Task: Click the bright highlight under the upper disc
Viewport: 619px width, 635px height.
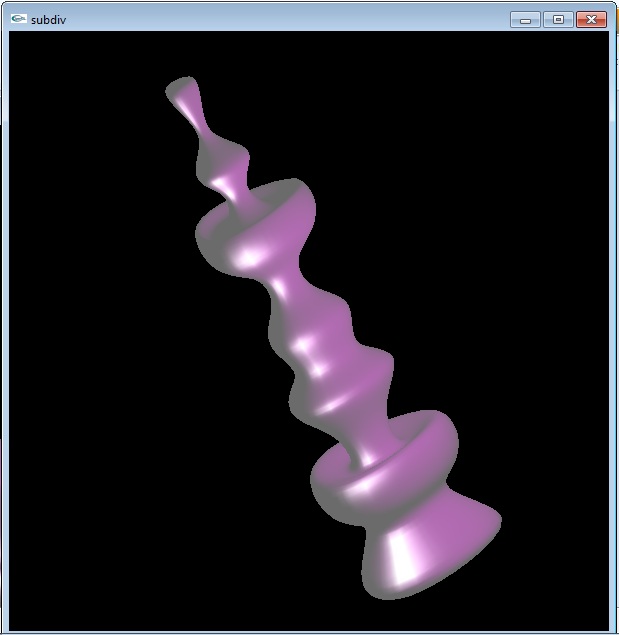Action: (246, 257)
